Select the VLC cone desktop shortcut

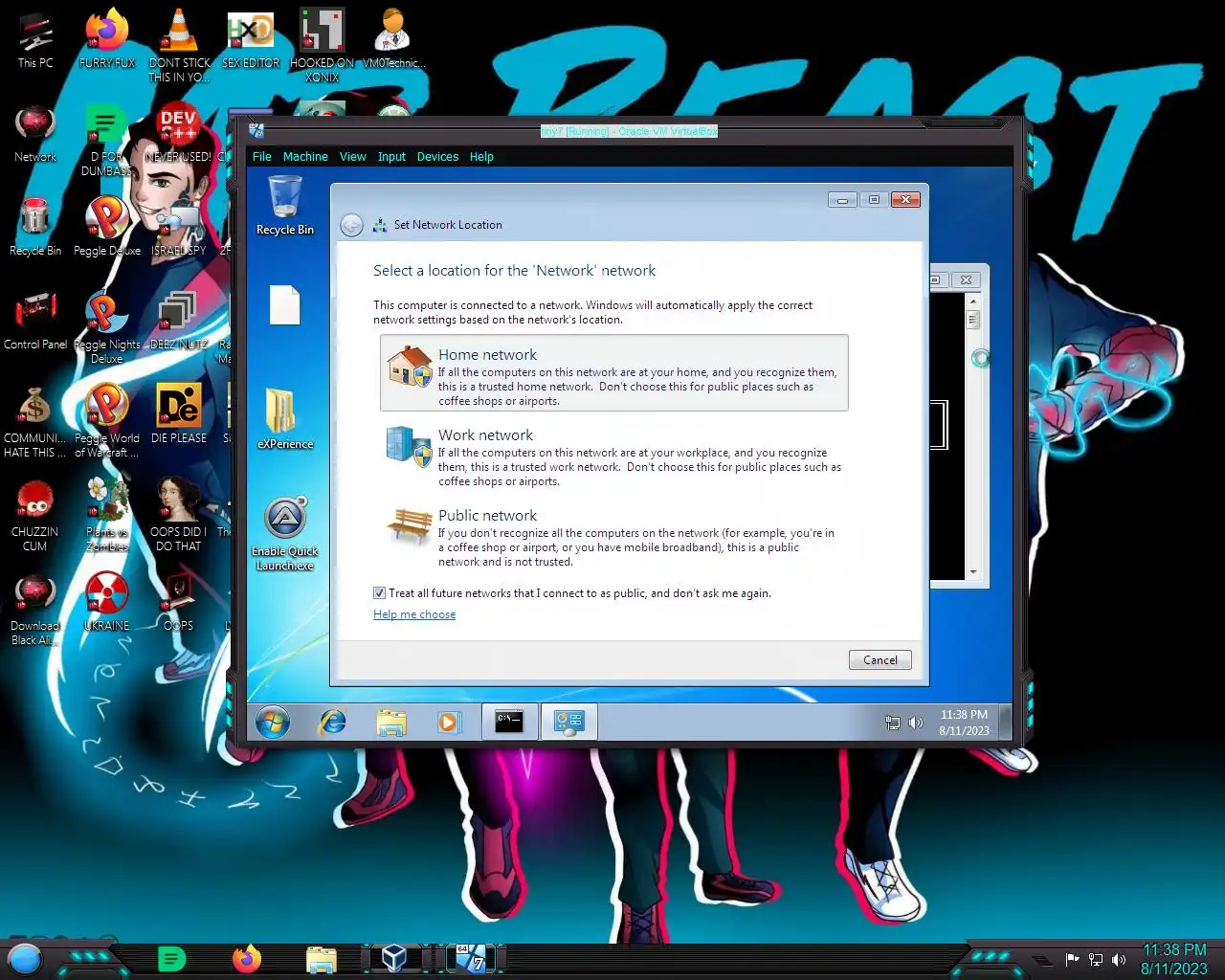click(179, 45)
